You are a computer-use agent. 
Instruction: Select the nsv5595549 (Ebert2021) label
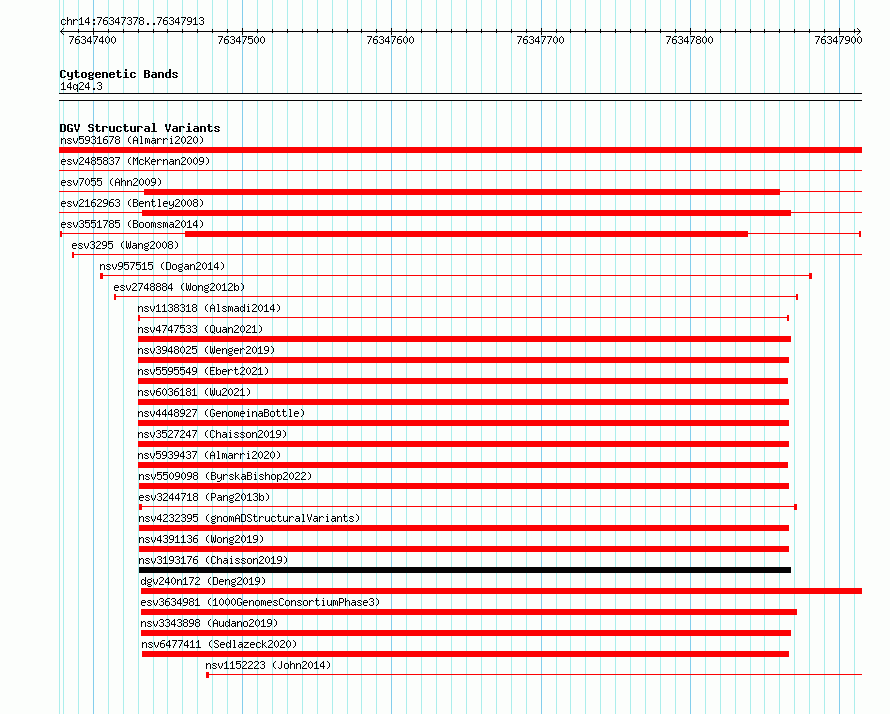click(x=203, y=371)
